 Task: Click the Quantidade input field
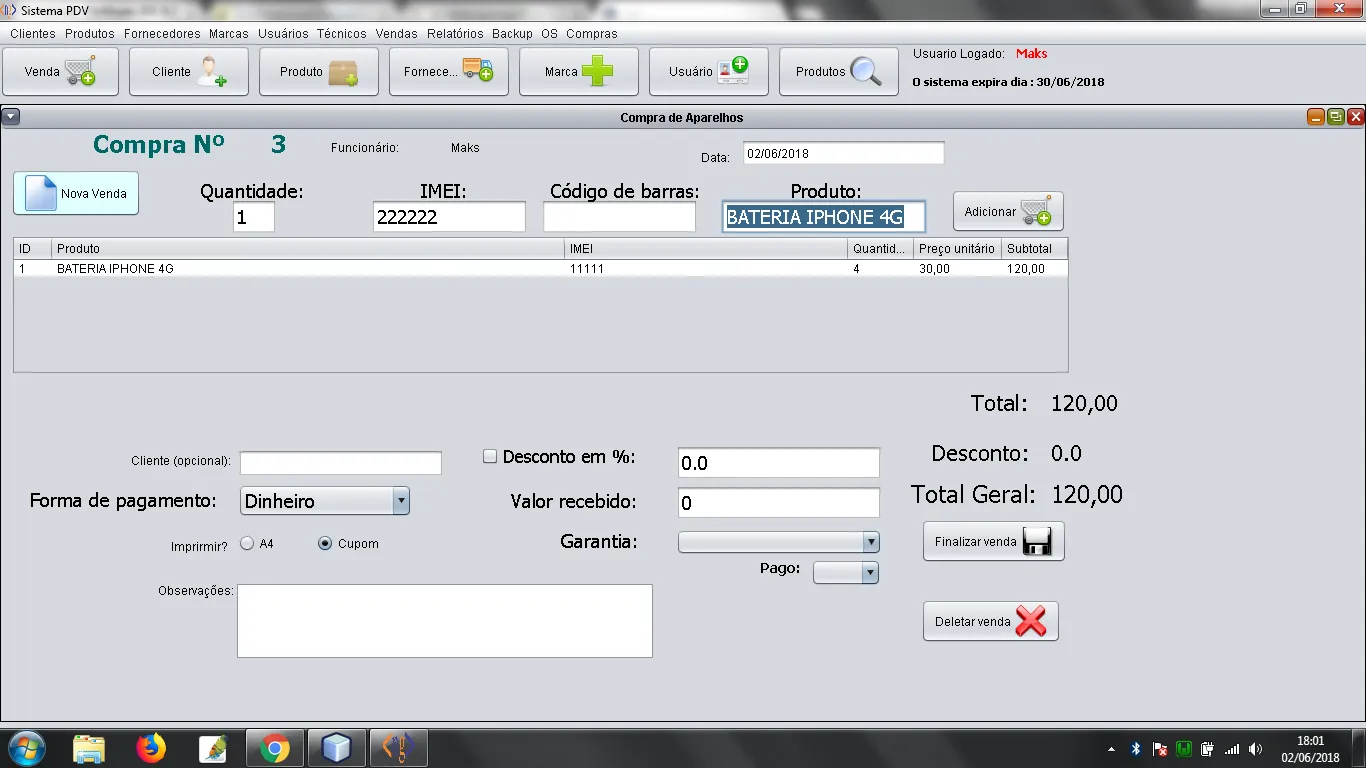click(x=254, y=217)
